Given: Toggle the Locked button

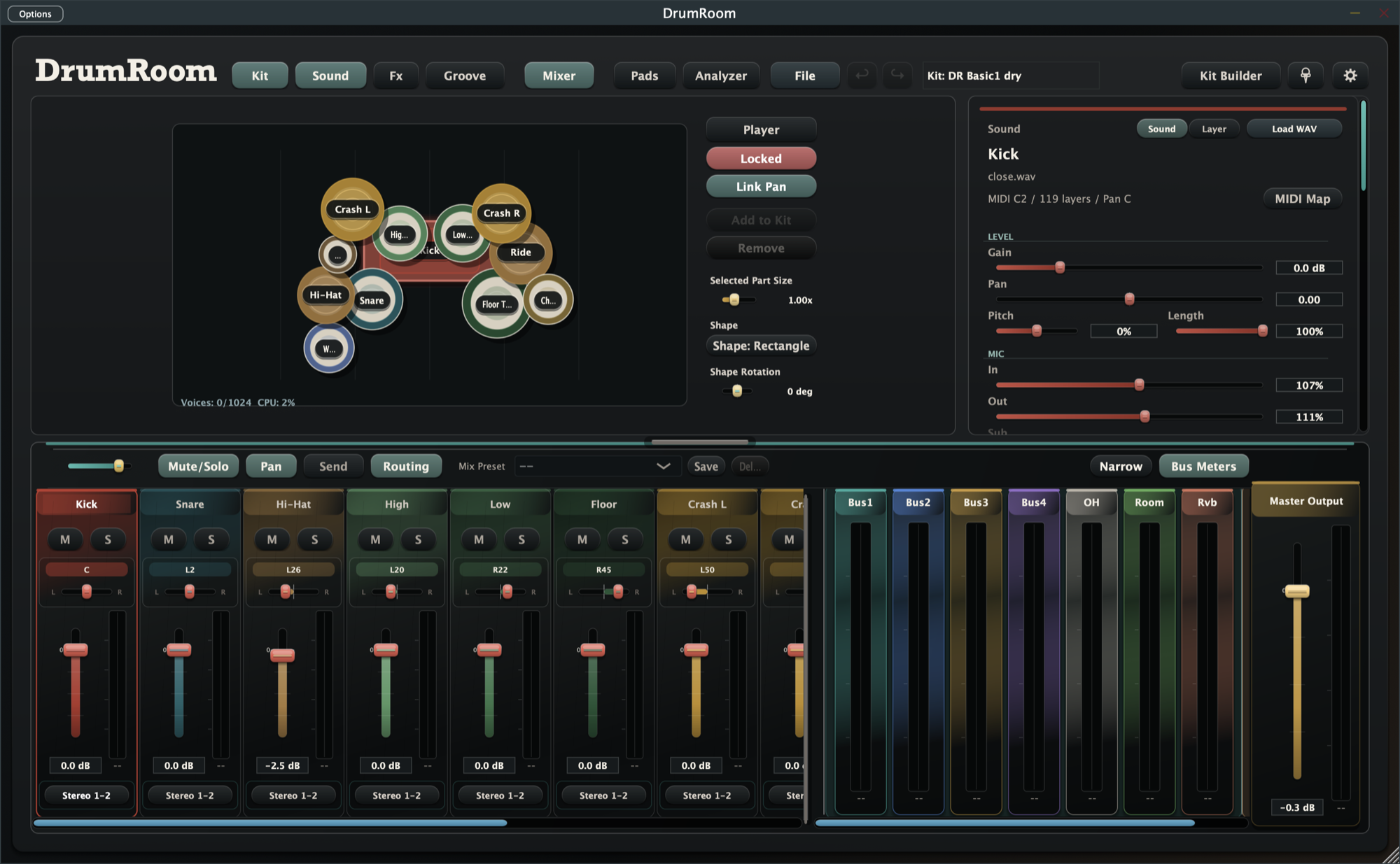Looking at the screenshot, I should coord(761,159).
